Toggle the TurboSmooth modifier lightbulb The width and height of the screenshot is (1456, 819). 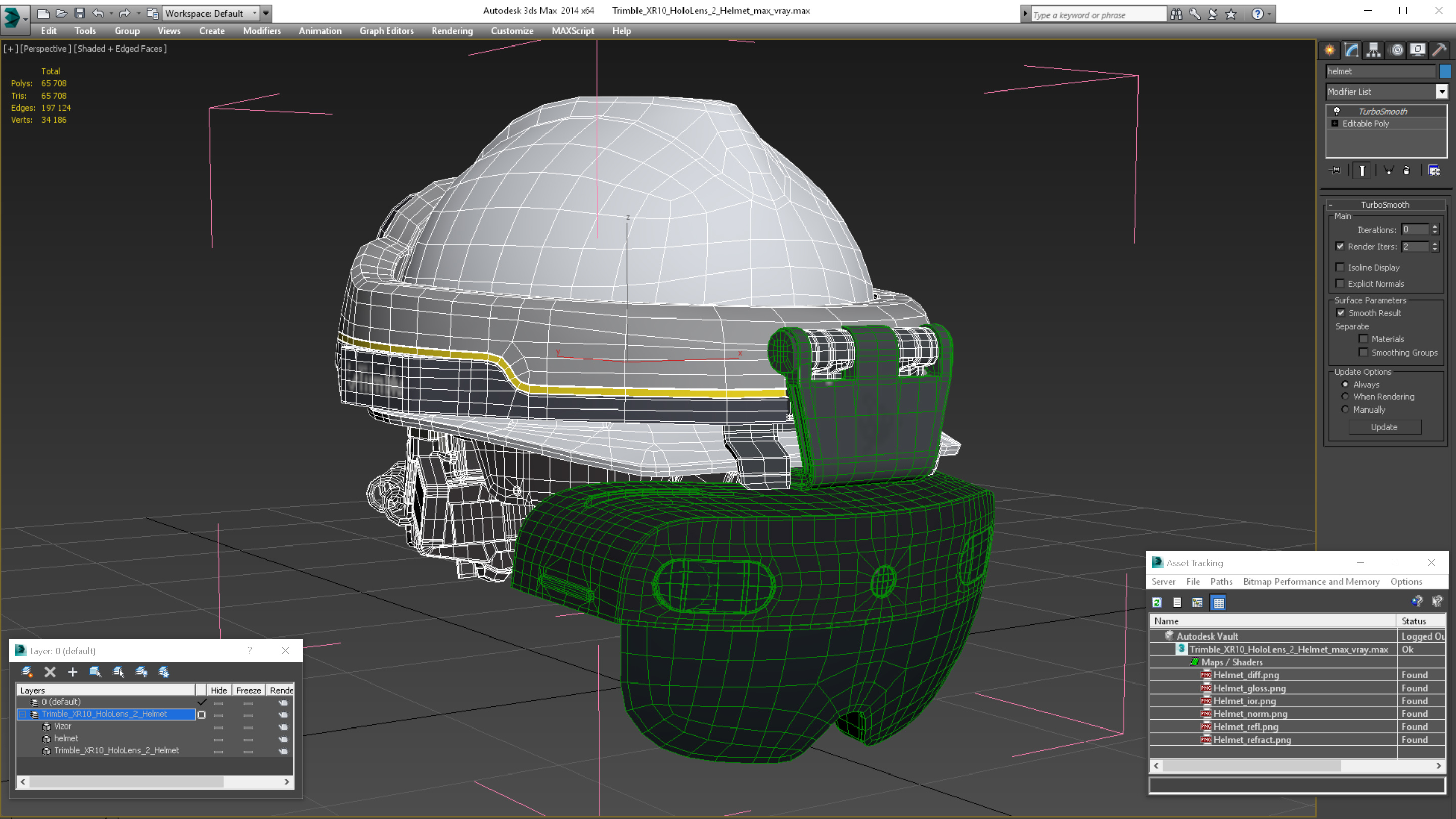click(x=1337, y=111)
